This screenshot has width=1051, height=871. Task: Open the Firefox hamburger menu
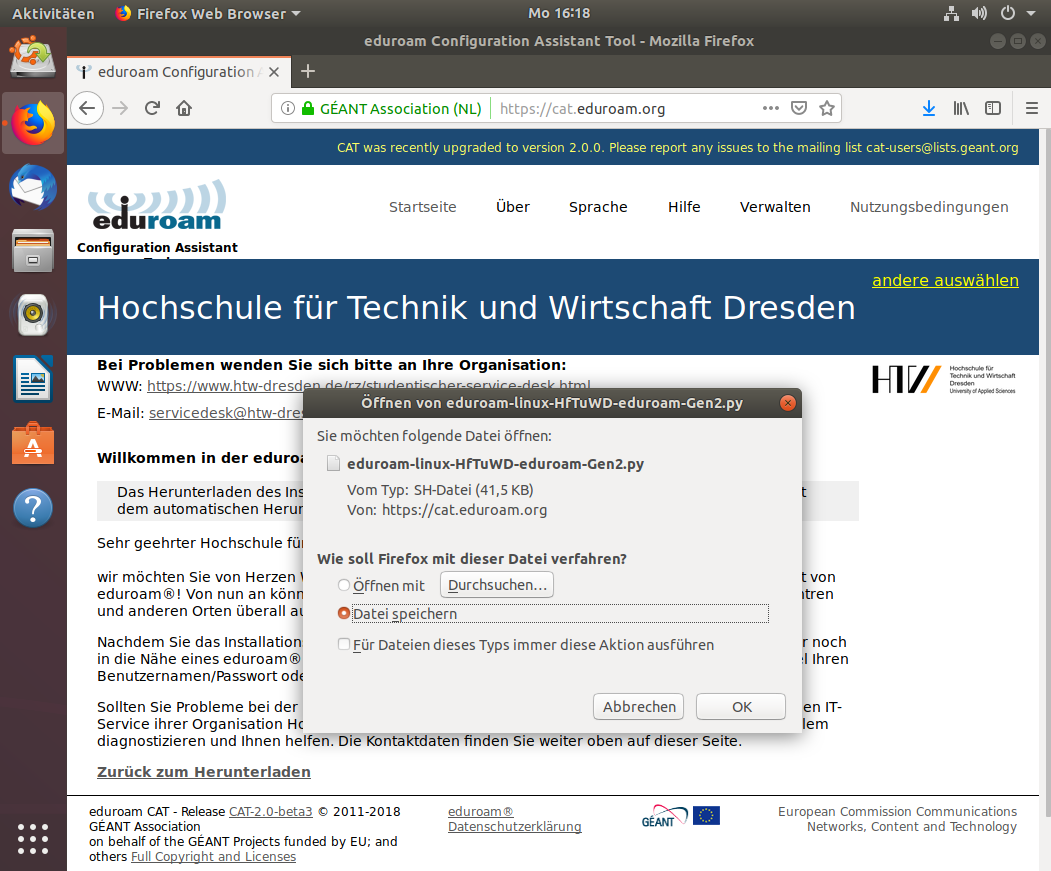tap(1032, 108)
